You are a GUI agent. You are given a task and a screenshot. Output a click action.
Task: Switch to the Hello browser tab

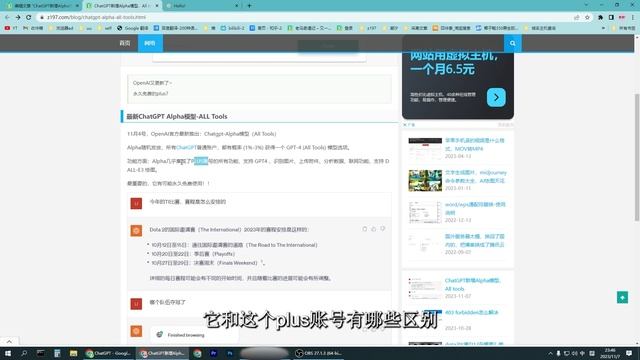click(201, 6)
